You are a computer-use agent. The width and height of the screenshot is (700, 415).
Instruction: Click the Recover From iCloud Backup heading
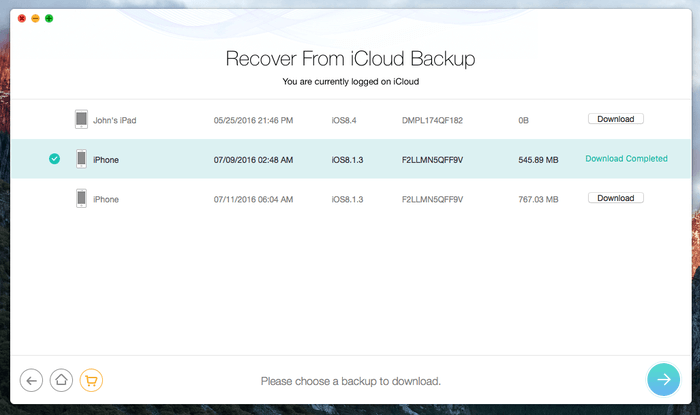tap(350, 59)
